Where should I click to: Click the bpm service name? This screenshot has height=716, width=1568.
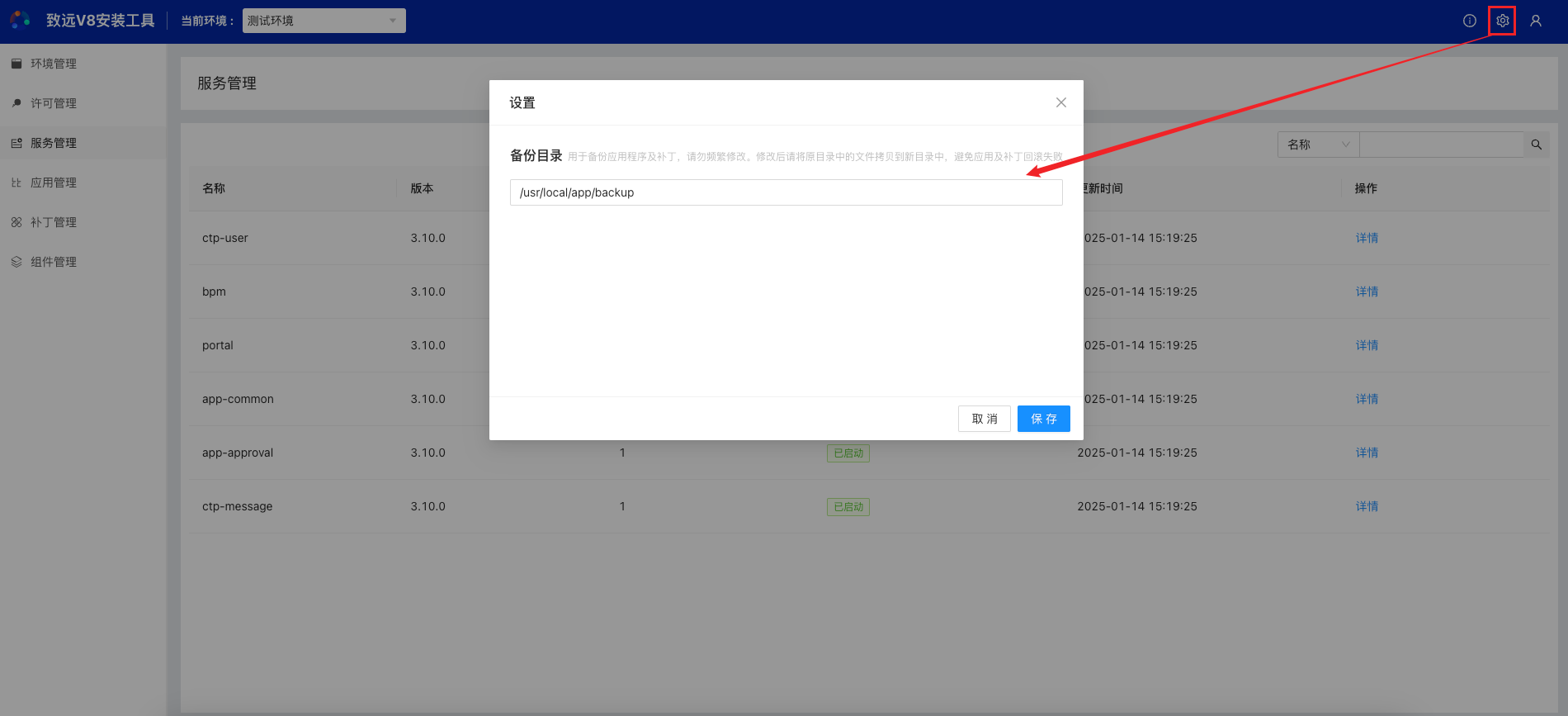tap(214, 292)
